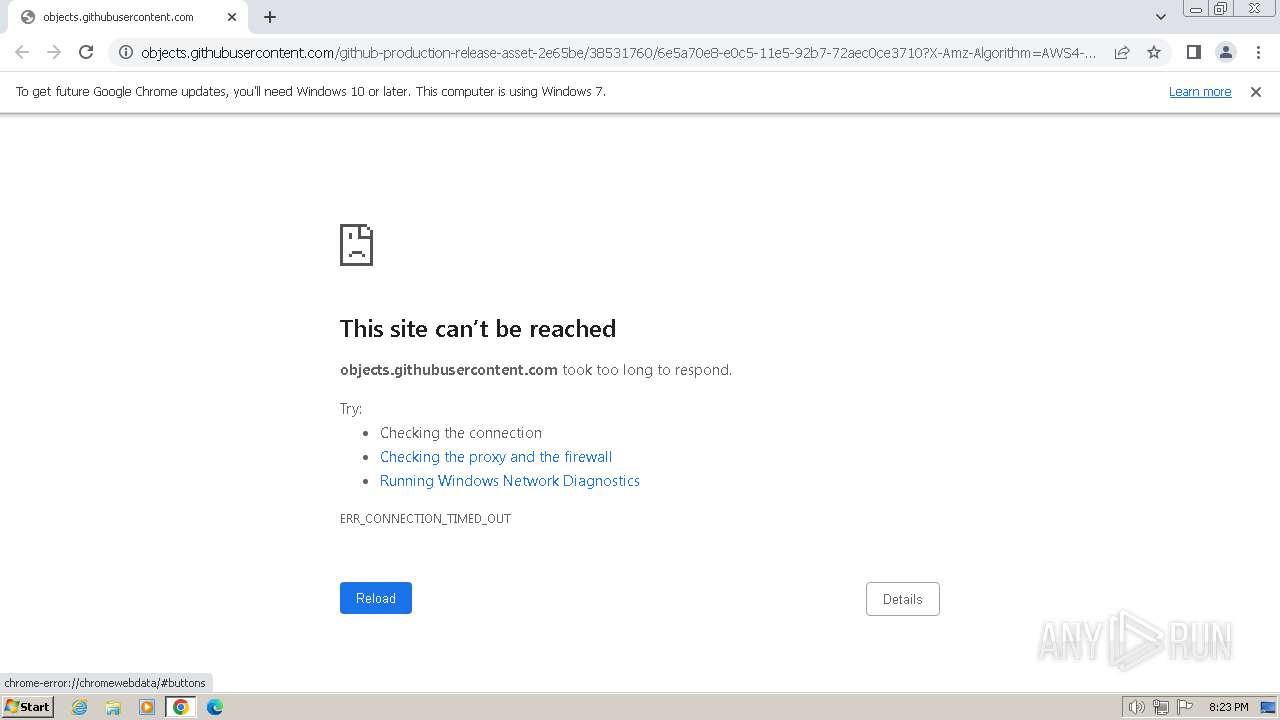
Task: Open the Learn more link
Action: coord(1200,92)
